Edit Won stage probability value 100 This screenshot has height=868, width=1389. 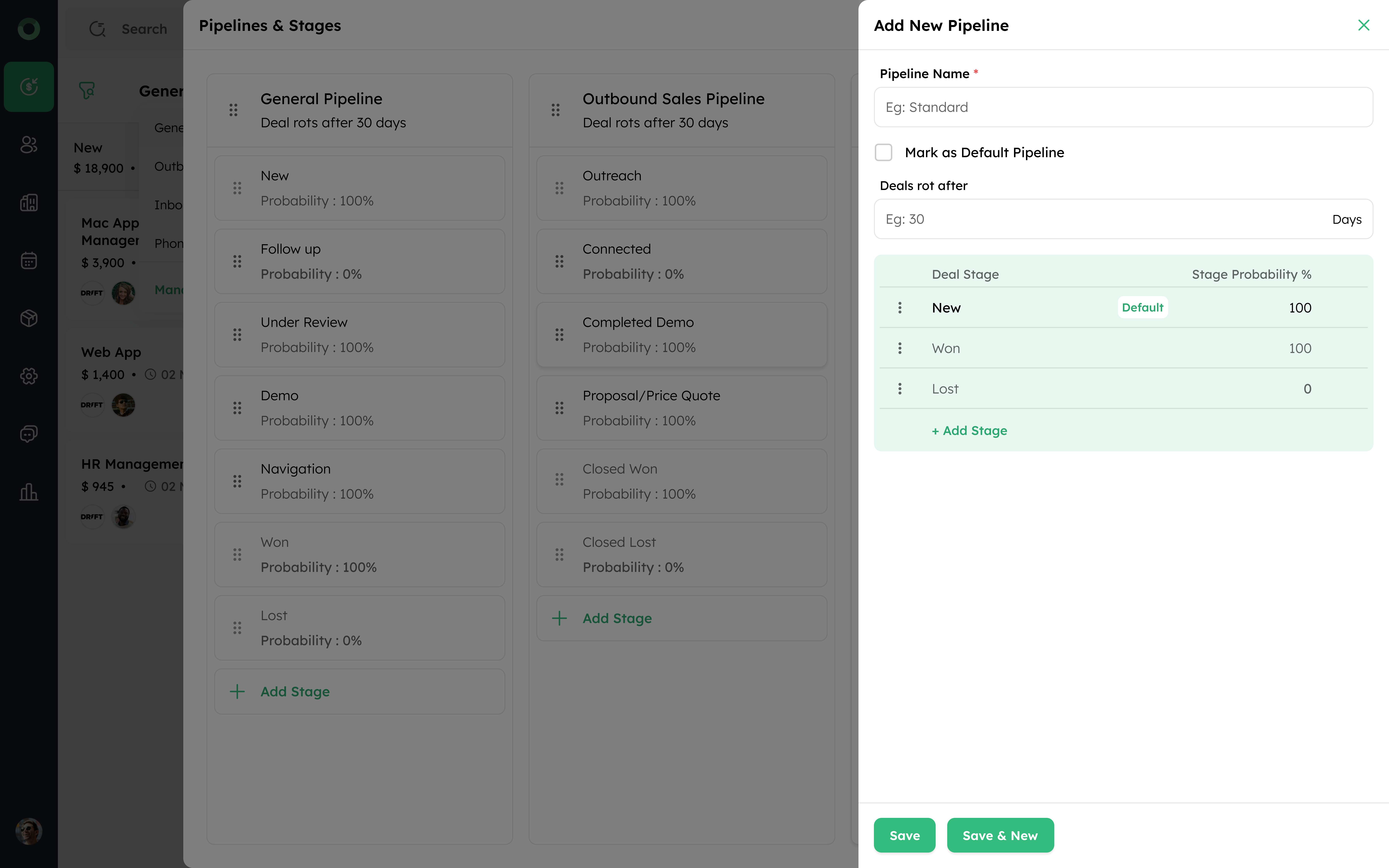[x=1300, y=349]
